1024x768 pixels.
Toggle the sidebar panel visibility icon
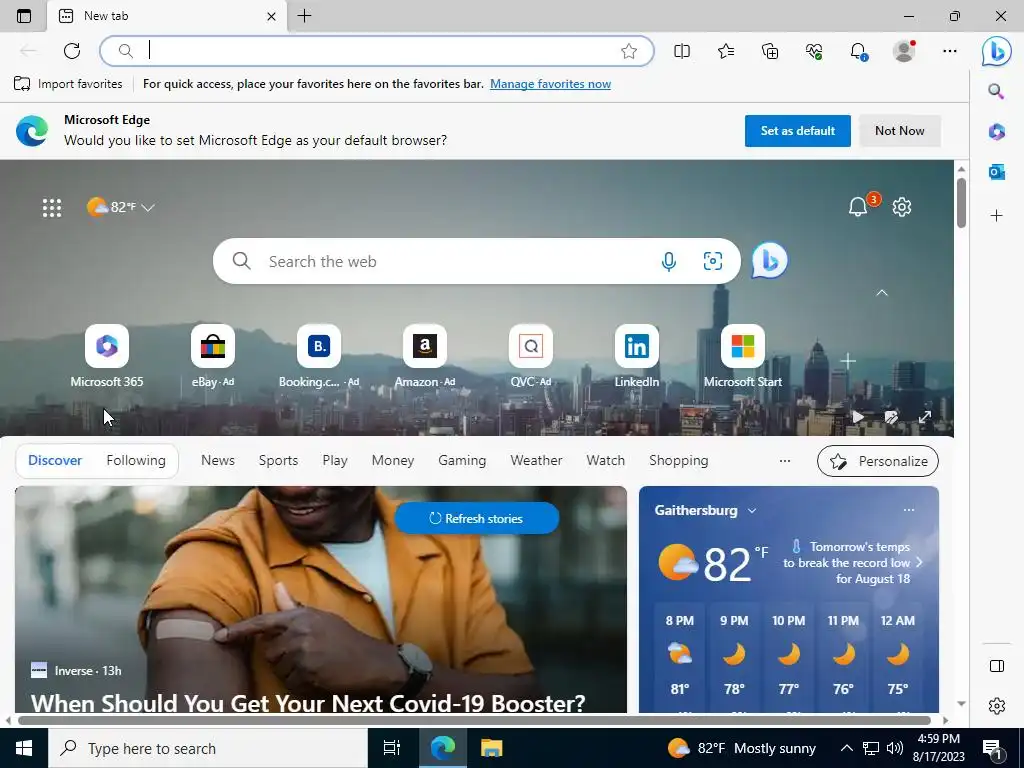point(997,666)
